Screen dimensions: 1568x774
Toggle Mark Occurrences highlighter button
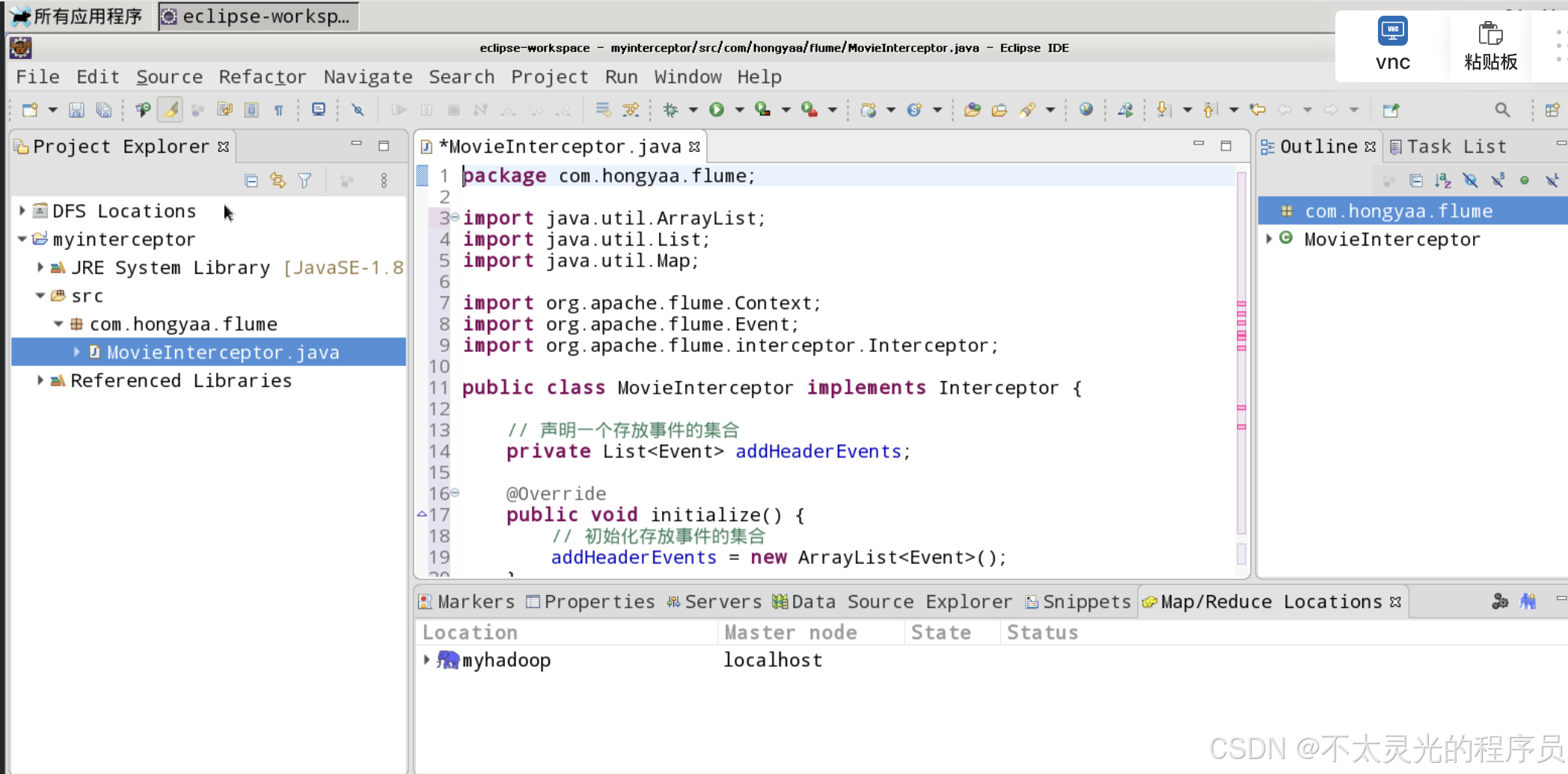point(171,110)
